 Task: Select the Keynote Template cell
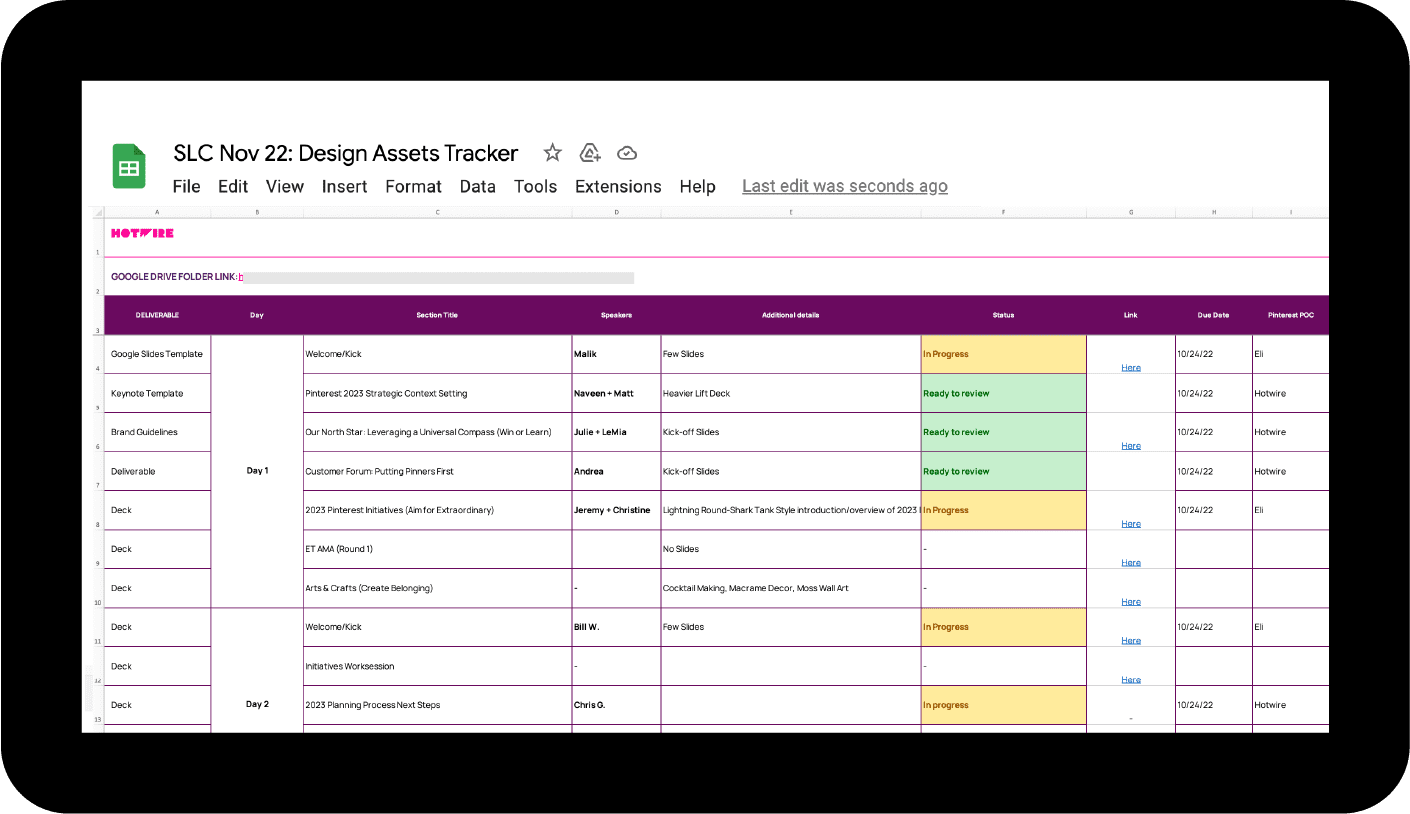tap(157, 393)
